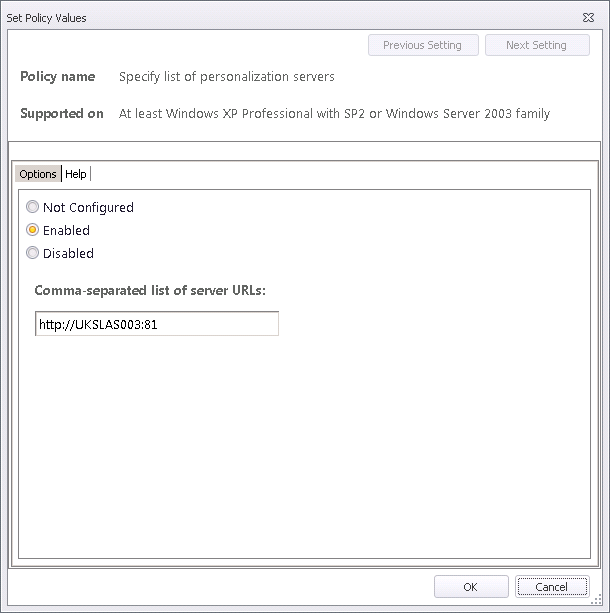Click the 'Specify list of personalization servers' text
Image resolution: width=610 pixels, height=613 pixels.
[x=227, y=77]
